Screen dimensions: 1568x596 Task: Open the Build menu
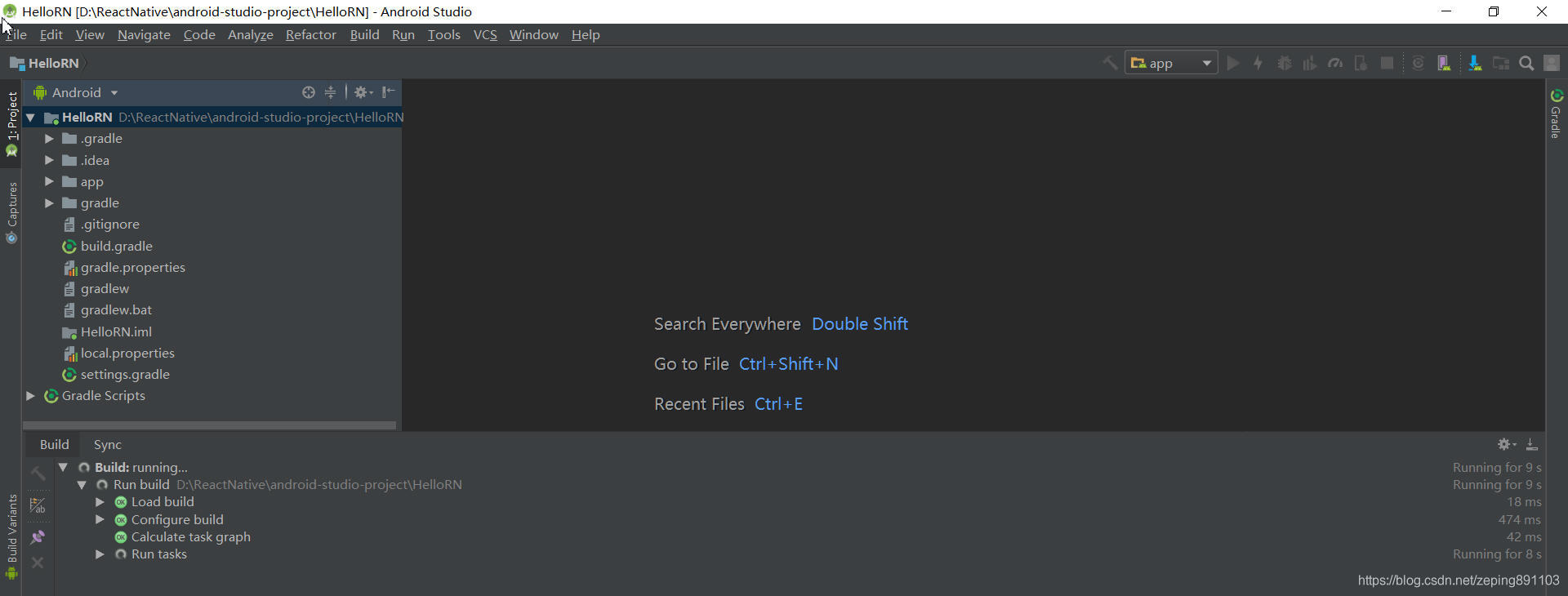tap(364, 34)
